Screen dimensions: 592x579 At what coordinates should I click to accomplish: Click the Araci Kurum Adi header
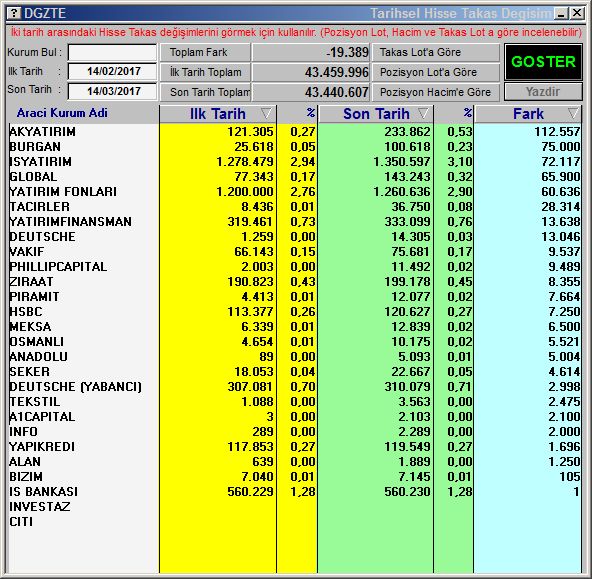tap(62, 113)
